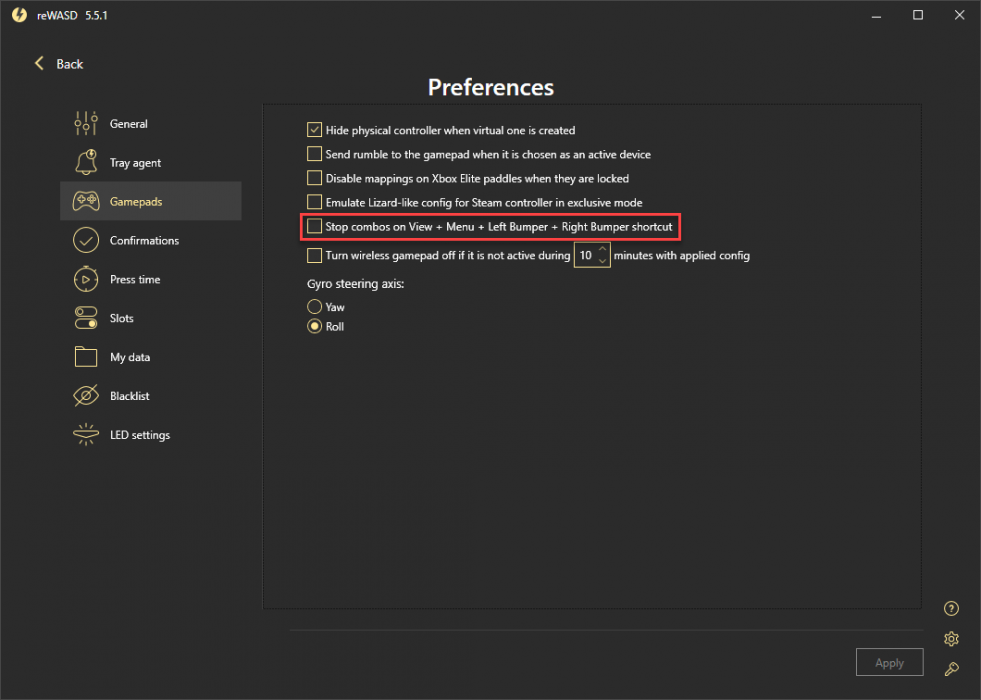Click the Apply button
The height and width of the screenshot is (700, 981).
click(x=889, y=662)
